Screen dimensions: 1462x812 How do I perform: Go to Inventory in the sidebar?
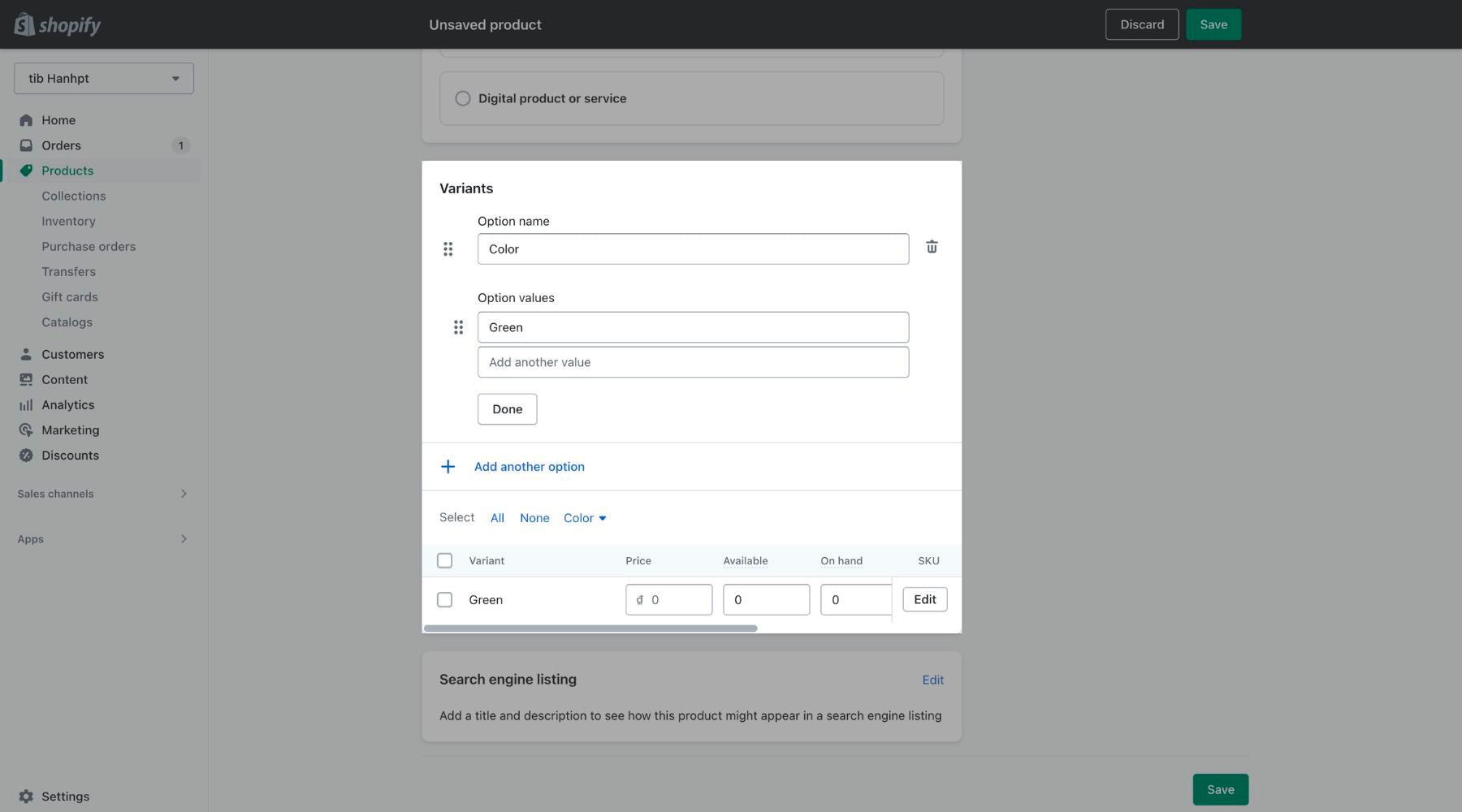pyautogui.click(x=68, y=222)
